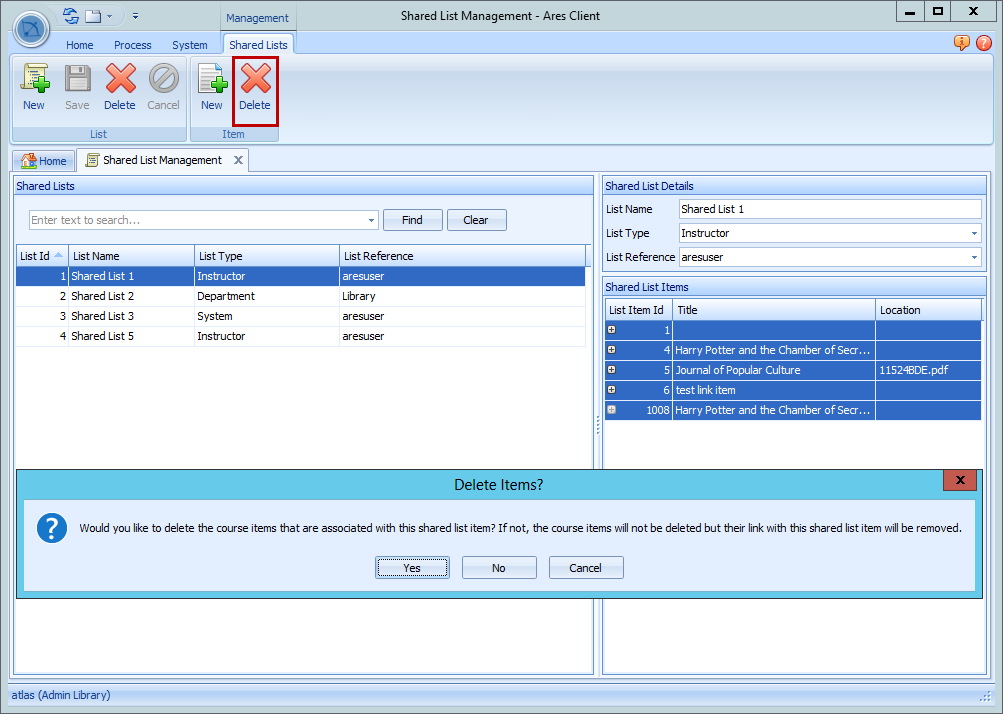Open the List Type dropdown

pyautogui.click(x=973, y=233)
